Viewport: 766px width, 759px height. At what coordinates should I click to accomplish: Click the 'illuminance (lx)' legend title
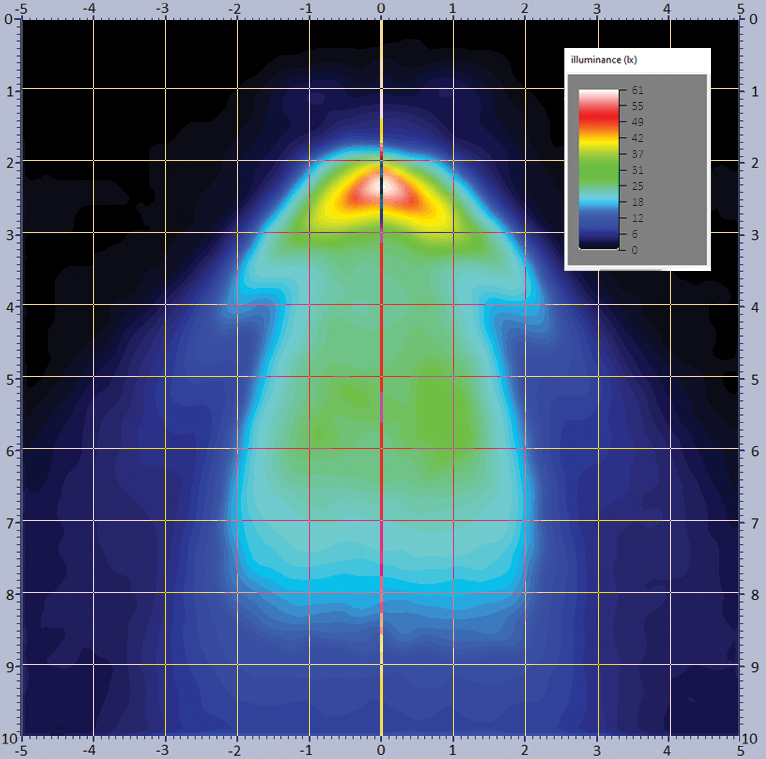(x=603, y=60)
